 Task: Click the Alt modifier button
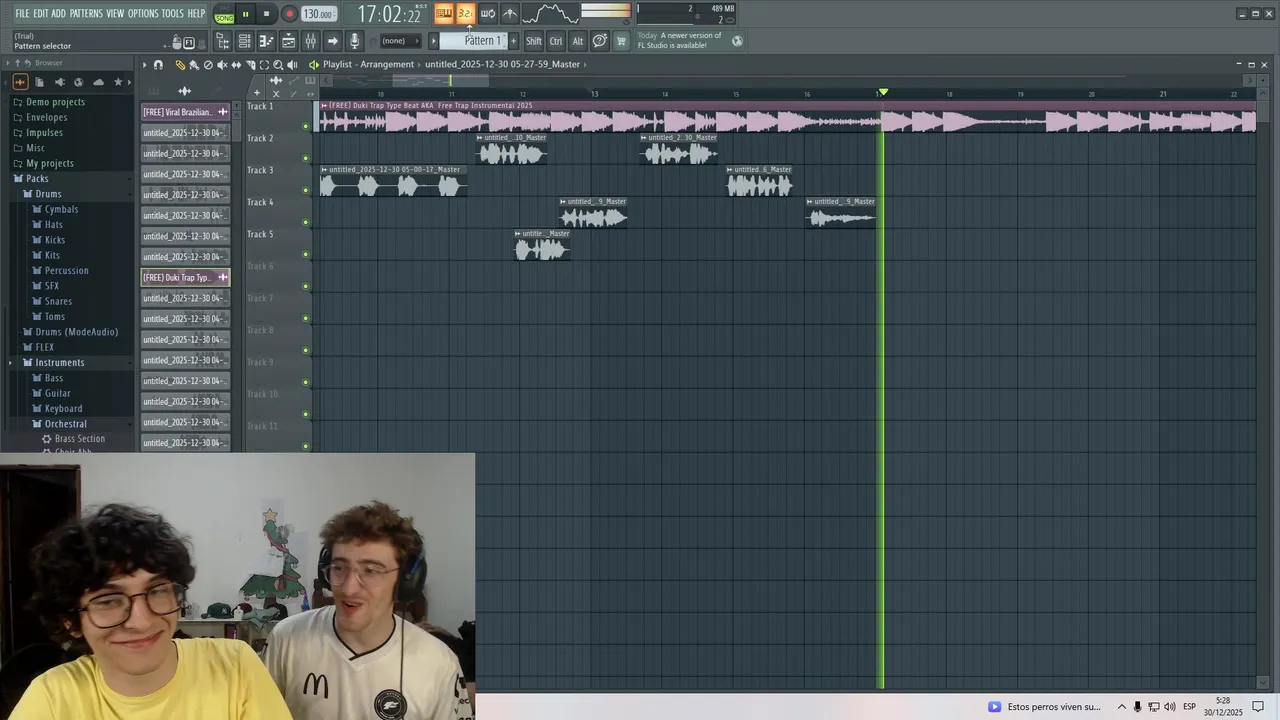tap(577, 41)
